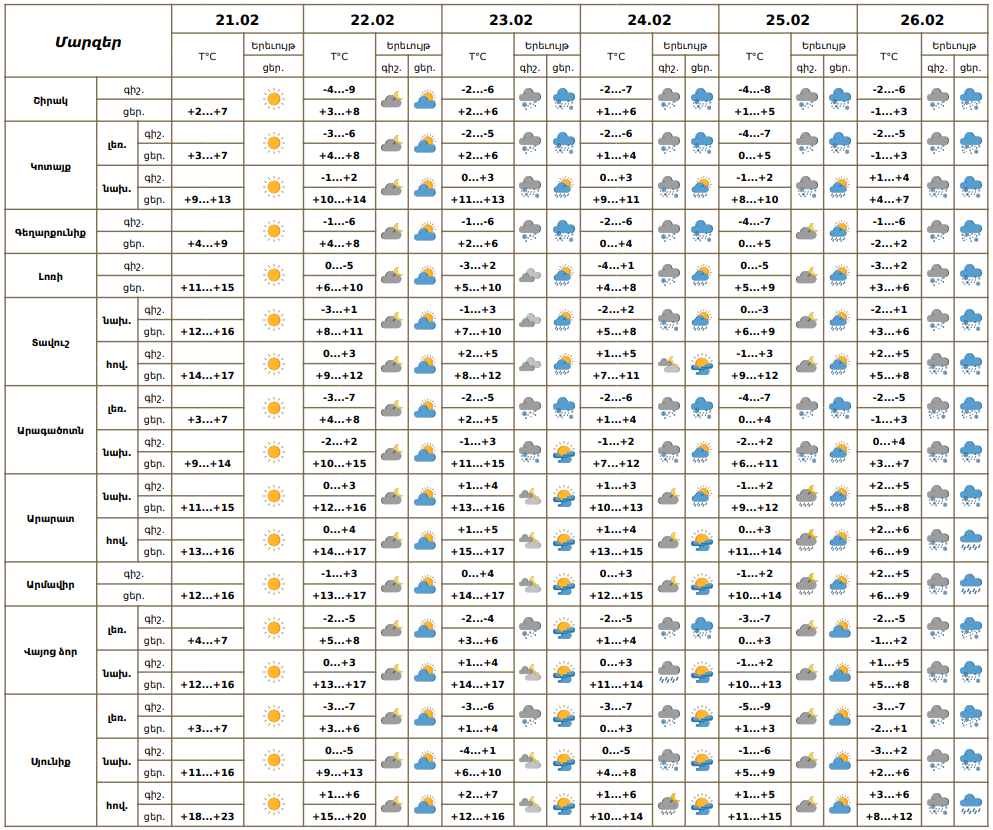Click Գեղարքունիք night weather icon for 26.02
This screenshot has width=993, height=830.
click(937, 232)
